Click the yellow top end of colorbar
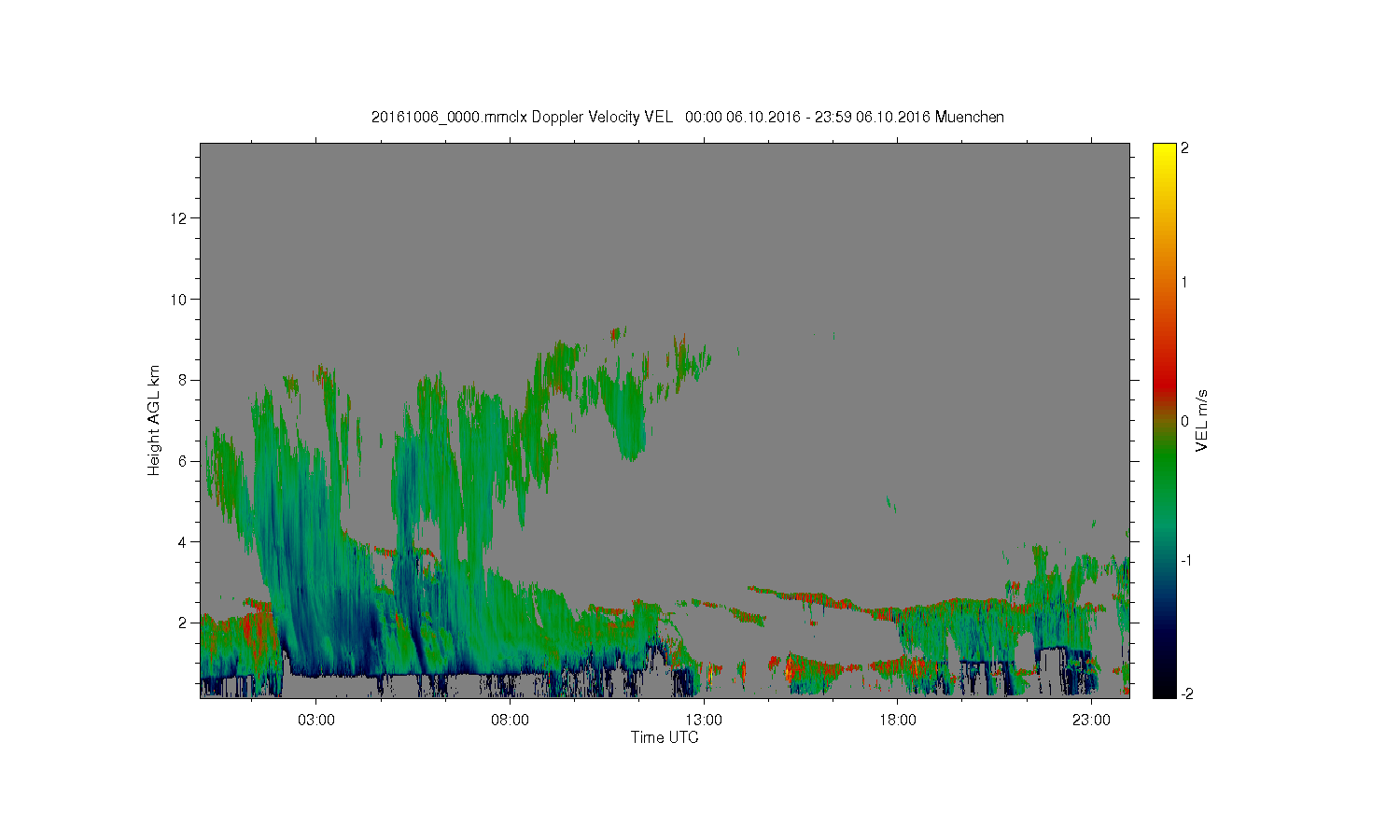Viewport: 1400px width, 840px height. tap(1164, 152)
